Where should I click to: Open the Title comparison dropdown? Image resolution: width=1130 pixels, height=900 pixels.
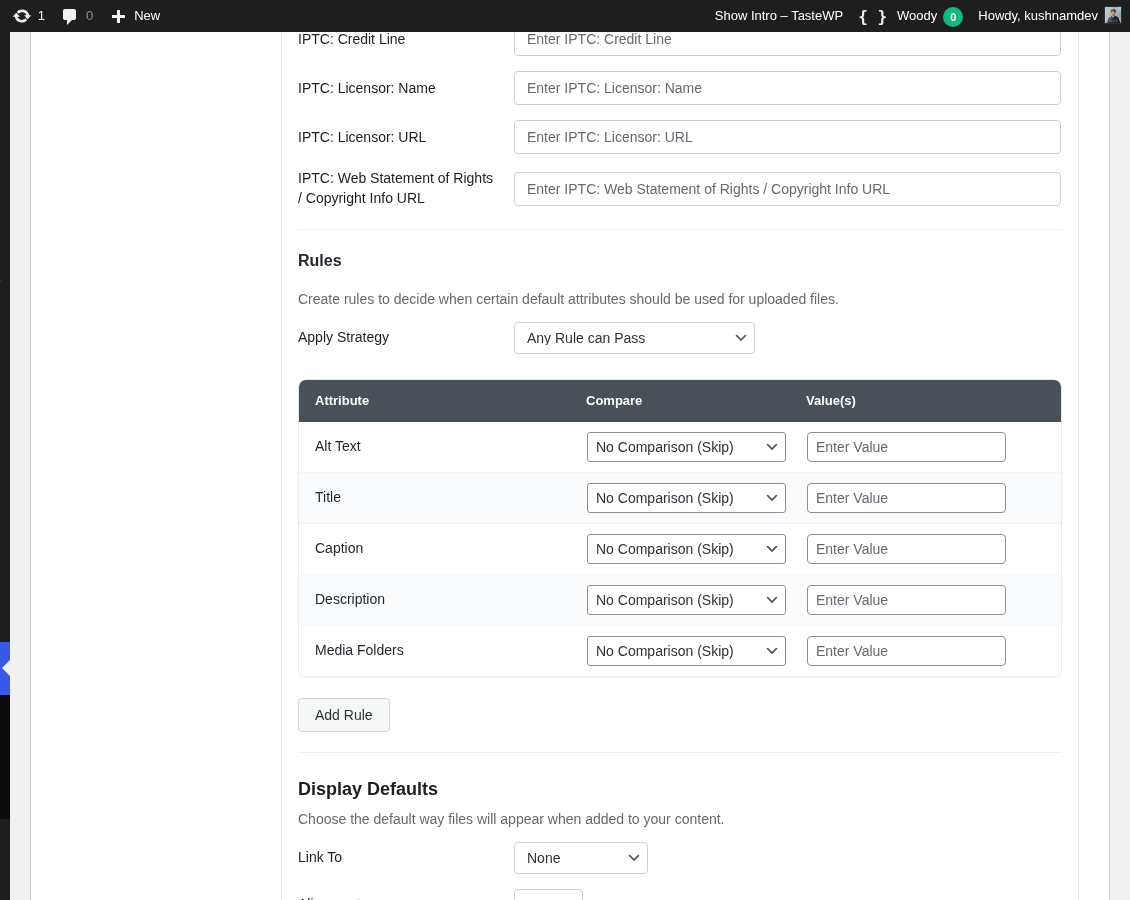[686, 498]
